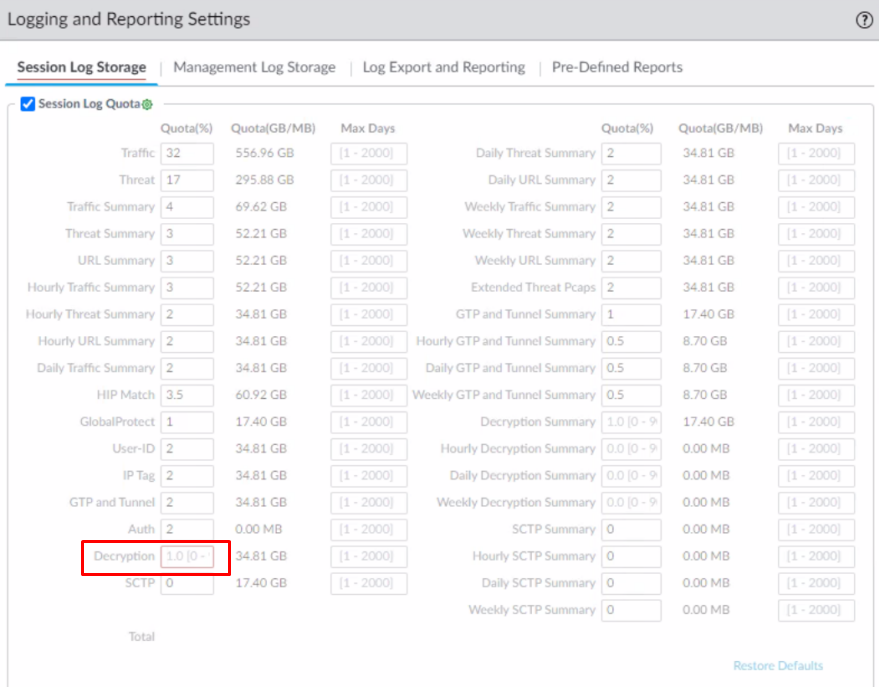Click the HIP Match quota field
The image size is (879, 687).
187,395
